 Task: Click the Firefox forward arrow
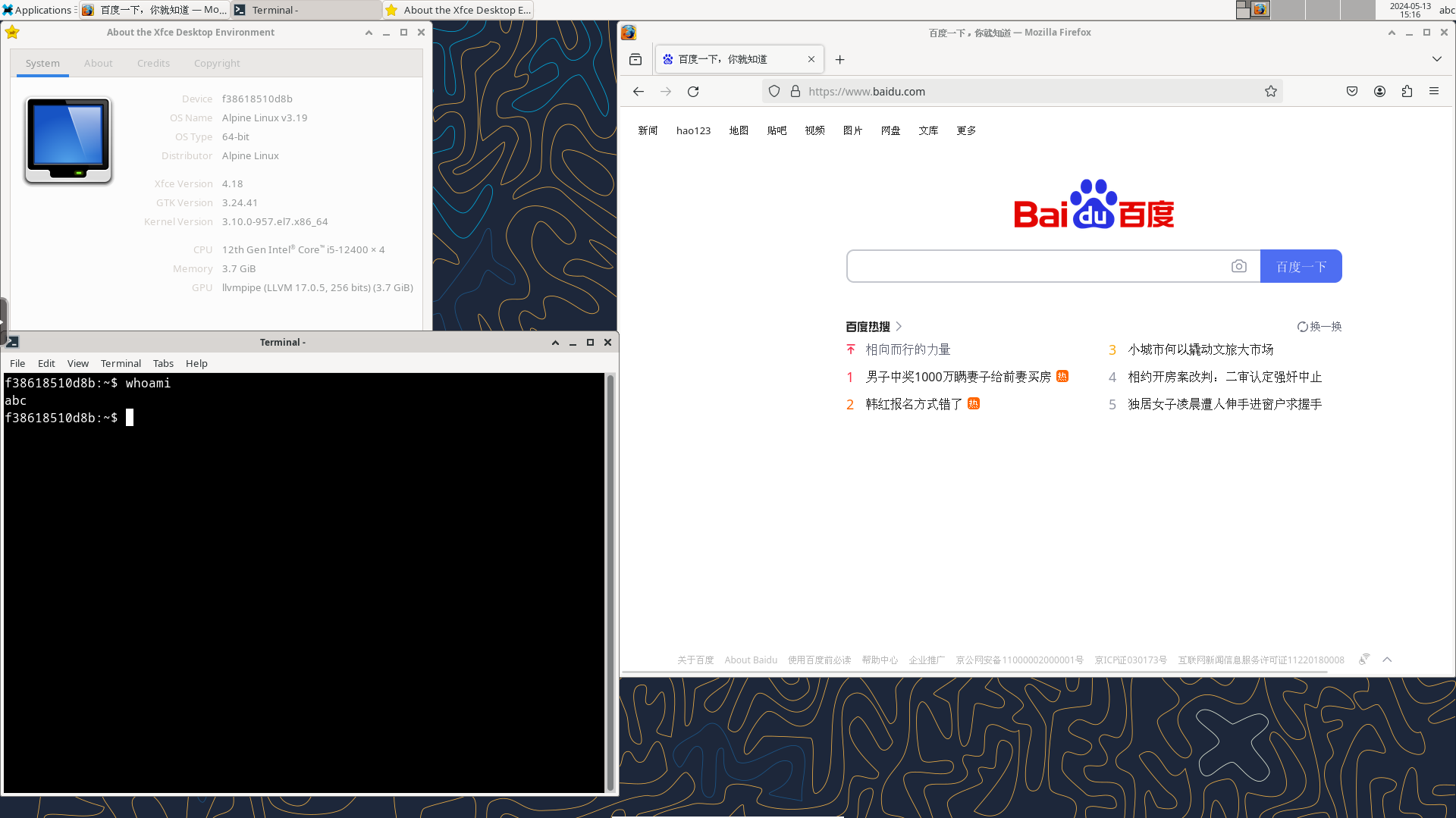[666, 91]
